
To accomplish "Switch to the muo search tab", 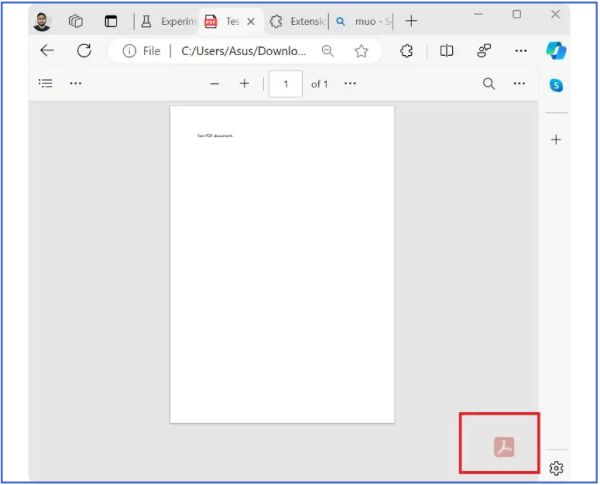I will pos(363,21).
